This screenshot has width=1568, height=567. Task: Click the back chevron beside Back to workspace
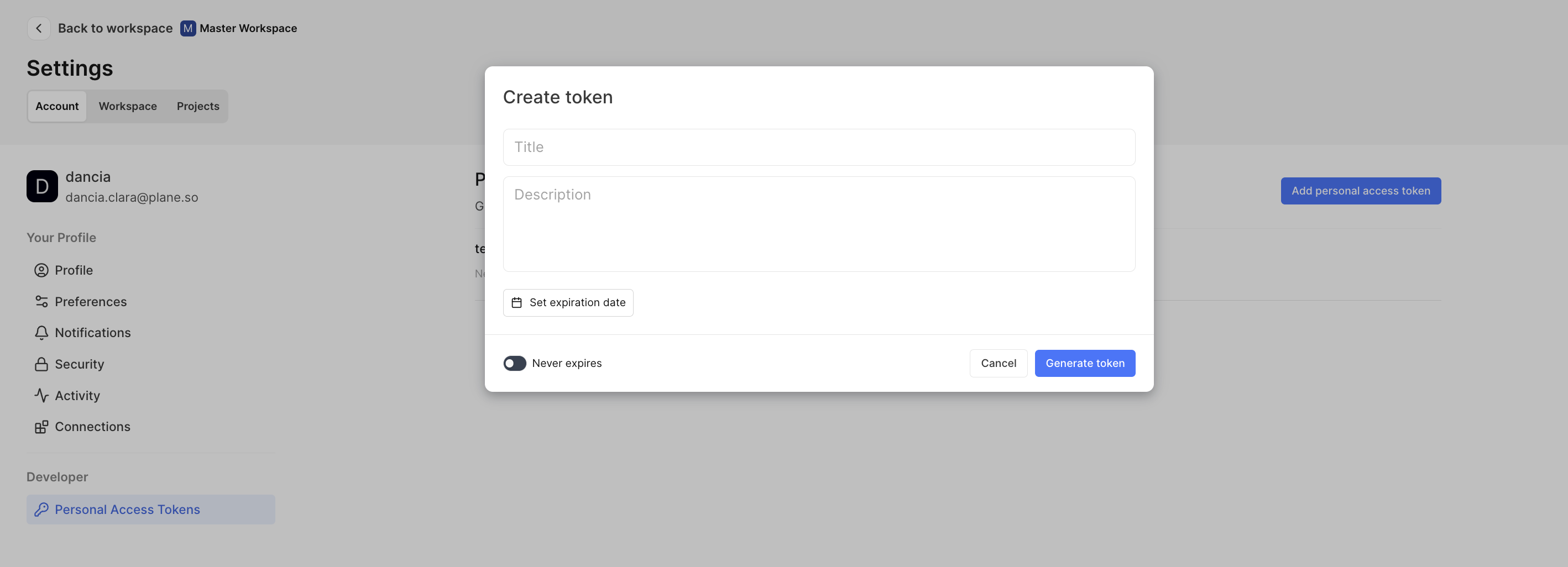(39, 28)
